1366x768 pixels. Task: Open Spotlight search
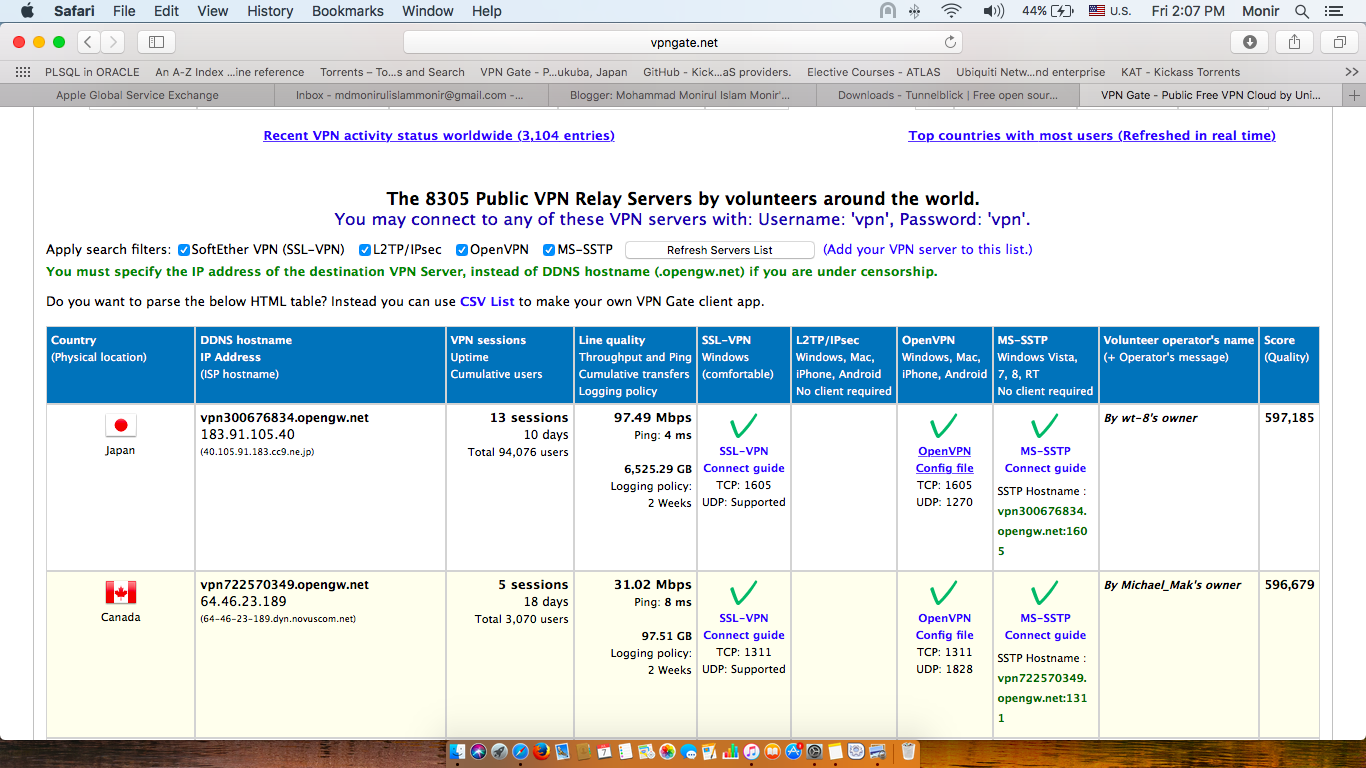pyautogui.click(x=1302, y=11)
